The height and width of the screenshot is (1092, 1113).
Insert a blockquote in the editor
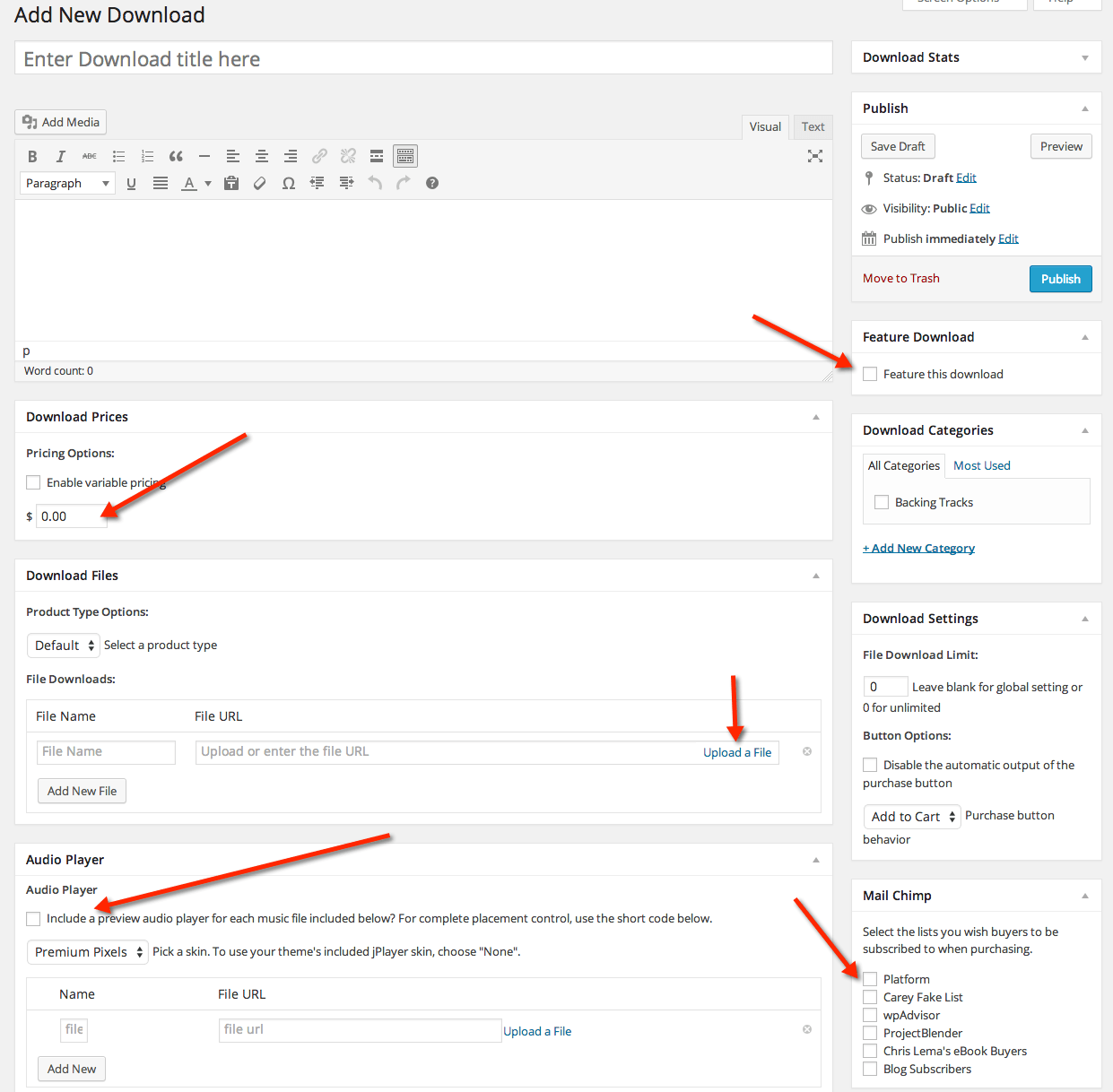click(176, 156)
